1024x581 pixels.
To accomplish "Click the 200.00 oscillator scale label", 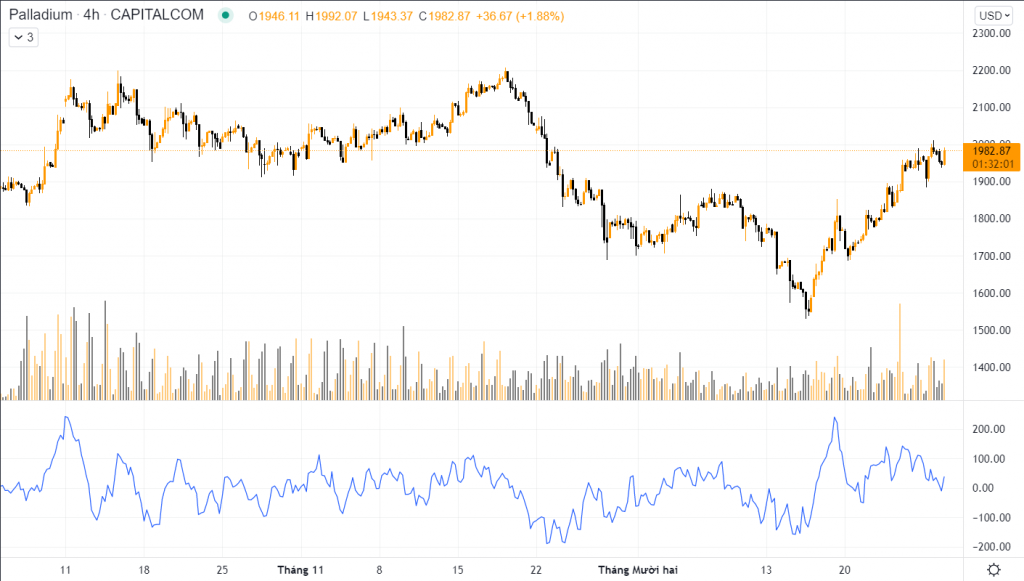I will [989, 429].
